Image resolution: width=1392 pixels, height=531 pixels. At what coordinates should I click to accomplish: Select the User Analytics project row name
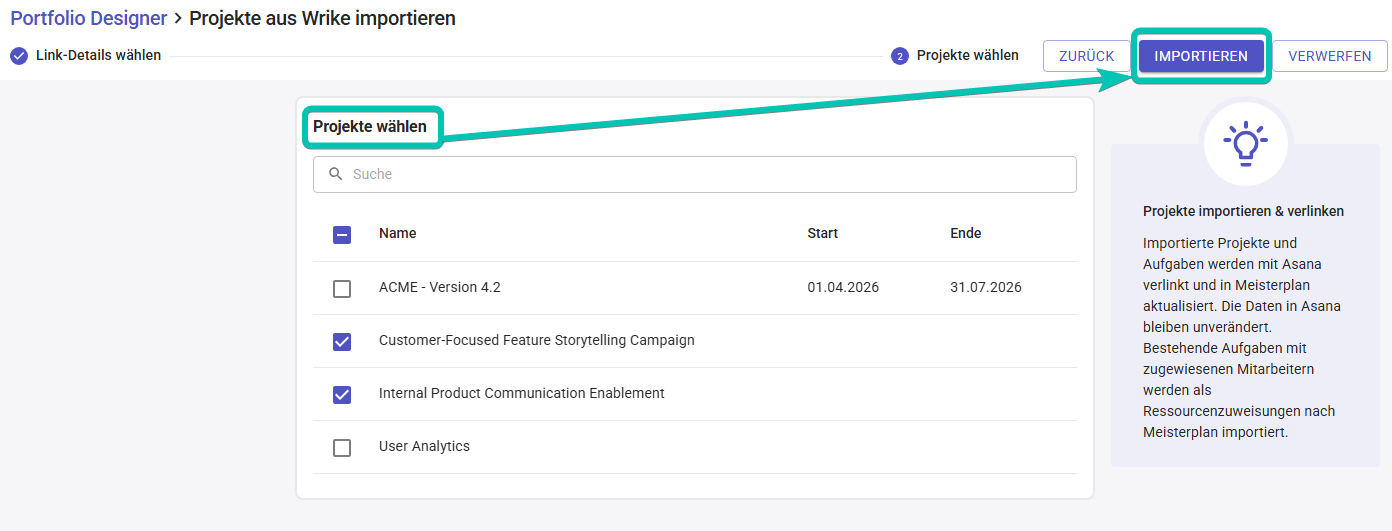(424, 447)
